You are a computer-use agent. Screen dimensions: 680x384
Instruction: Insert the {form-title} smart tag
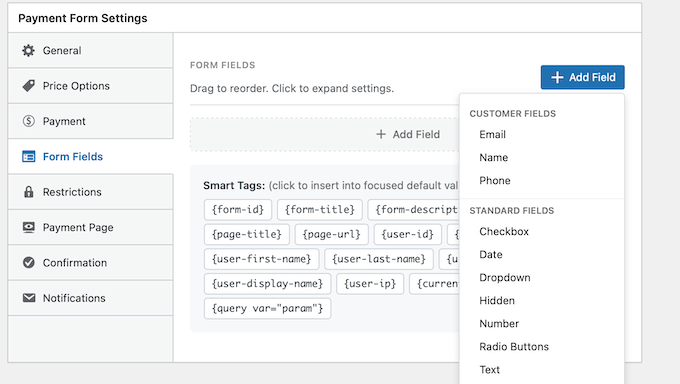[x=320, y=210]
